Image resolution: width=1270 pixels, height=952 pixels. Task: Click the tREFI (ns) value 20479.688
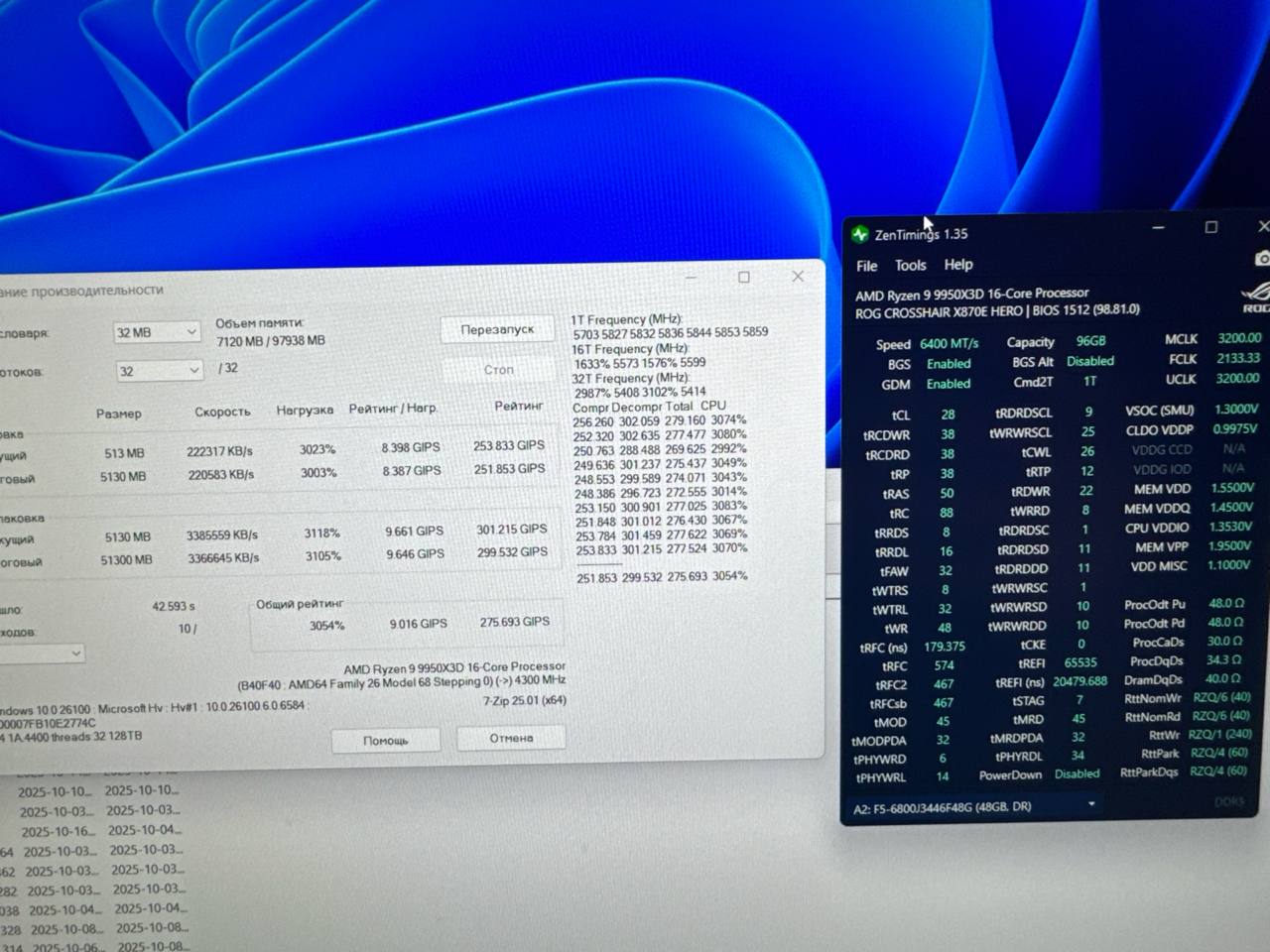click(x=1080, y=681)
